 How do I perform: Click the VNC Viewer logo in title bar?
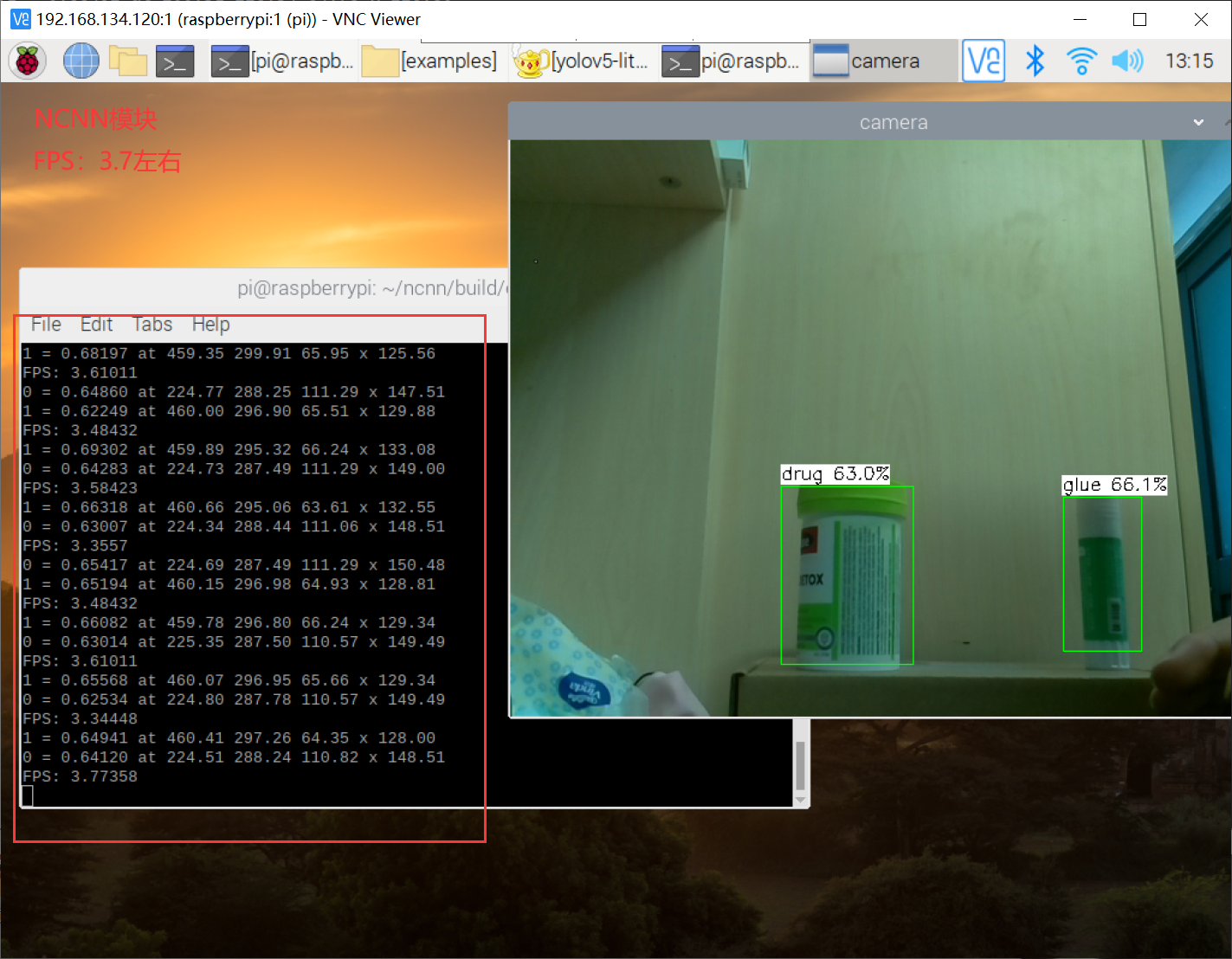coord(20,19)
